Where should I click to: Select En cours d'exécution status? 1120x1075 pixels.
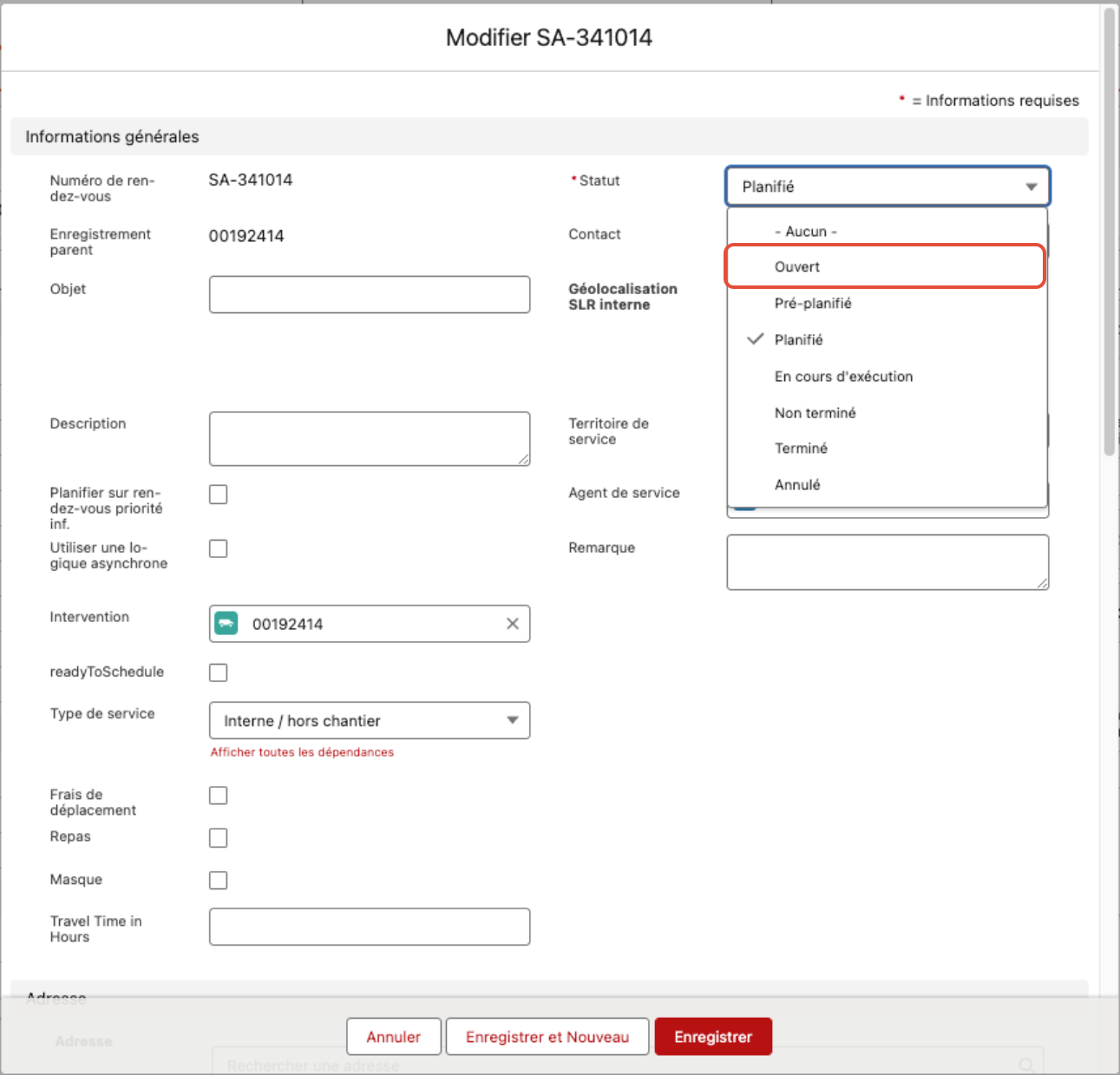(887, 376)
